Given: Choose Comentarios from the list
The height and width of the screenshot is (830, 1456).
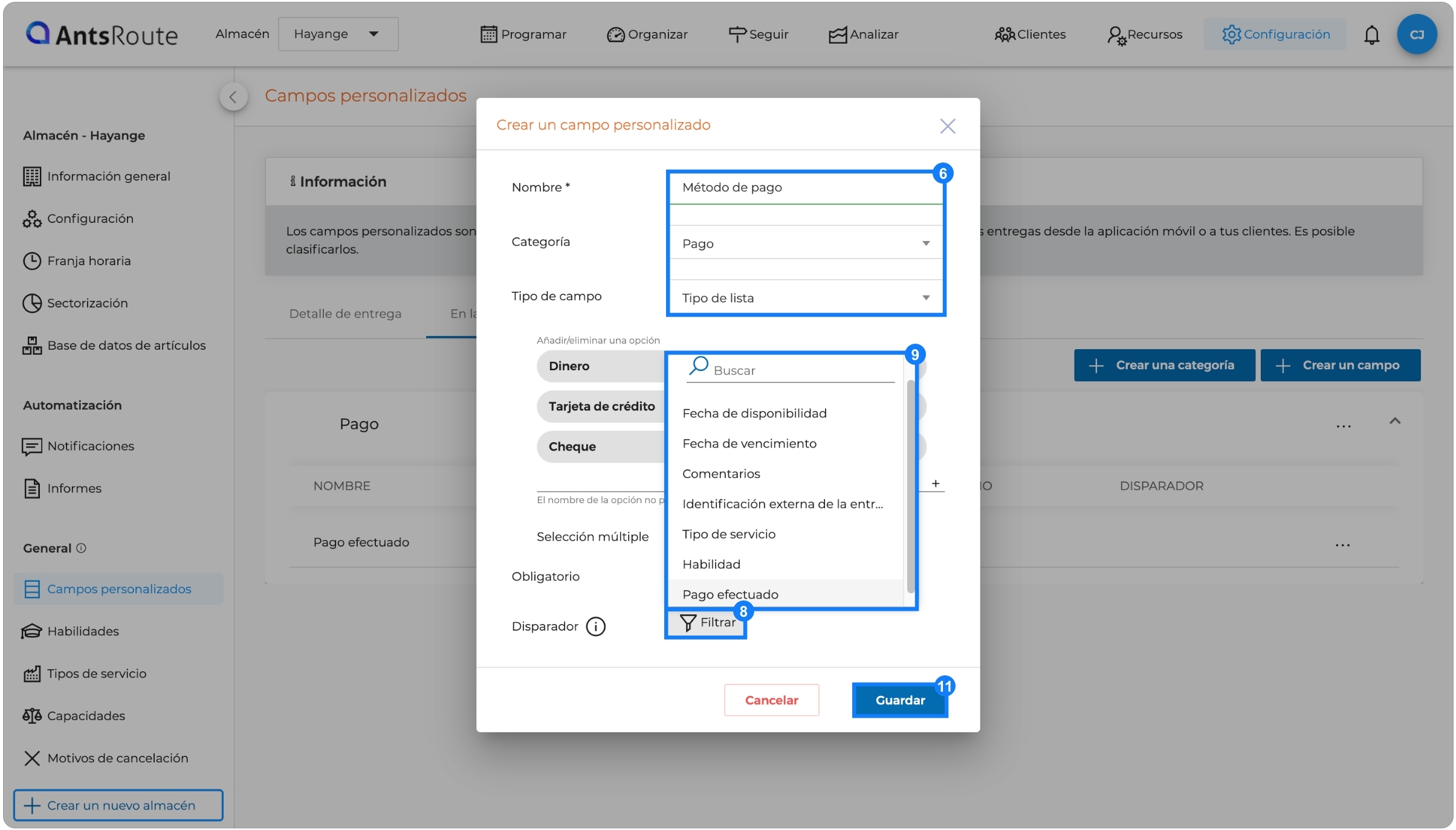Looking at the screenshot, I should (785, 474).
